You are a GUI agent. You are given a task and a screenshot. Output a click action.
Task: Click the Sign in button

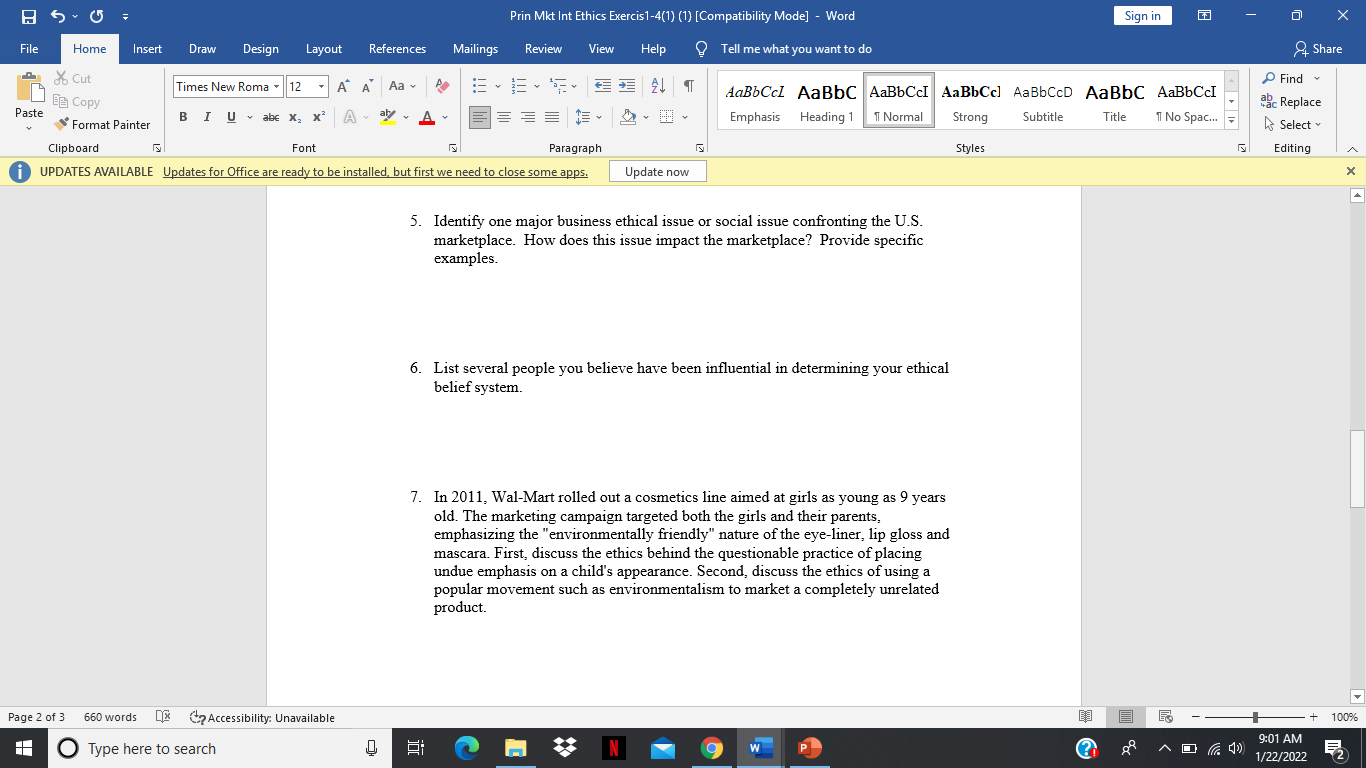[x=1142, y=16]
